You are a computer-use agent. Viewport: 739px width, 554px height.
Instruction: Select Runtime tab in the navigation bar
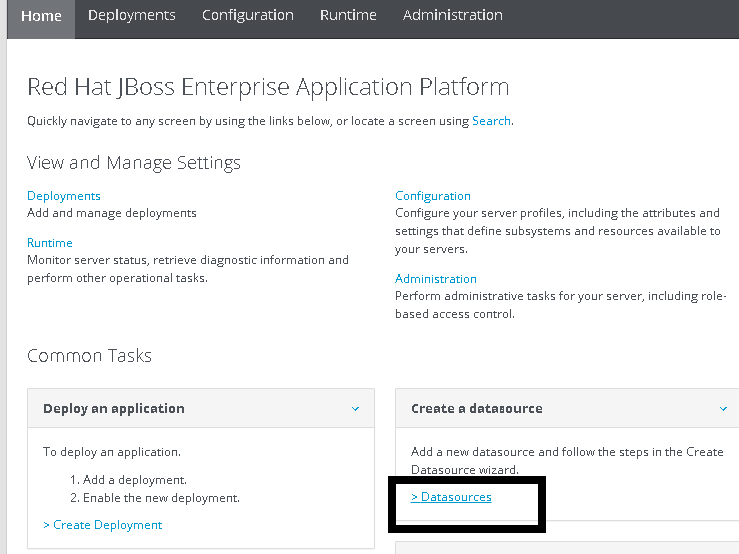pyautogui.click(x=348, y=16)
